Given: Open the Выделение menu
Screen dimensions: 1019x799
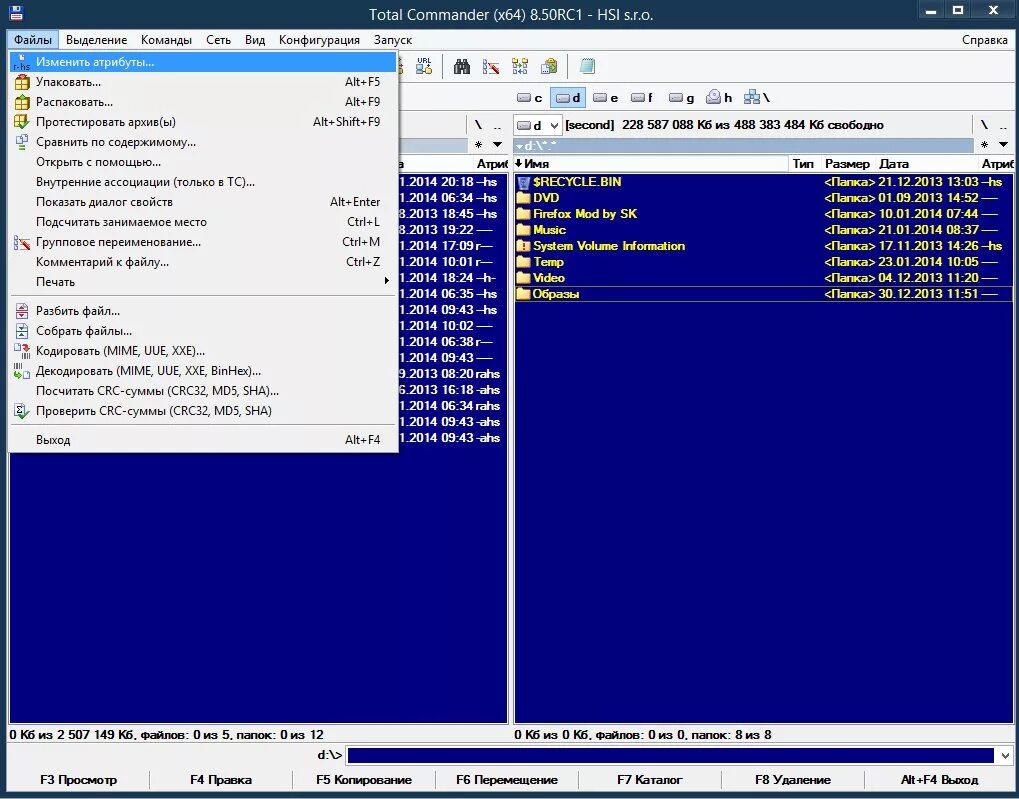Looking at the screenshot, I should pyautogui.click(x=96, y=40).
